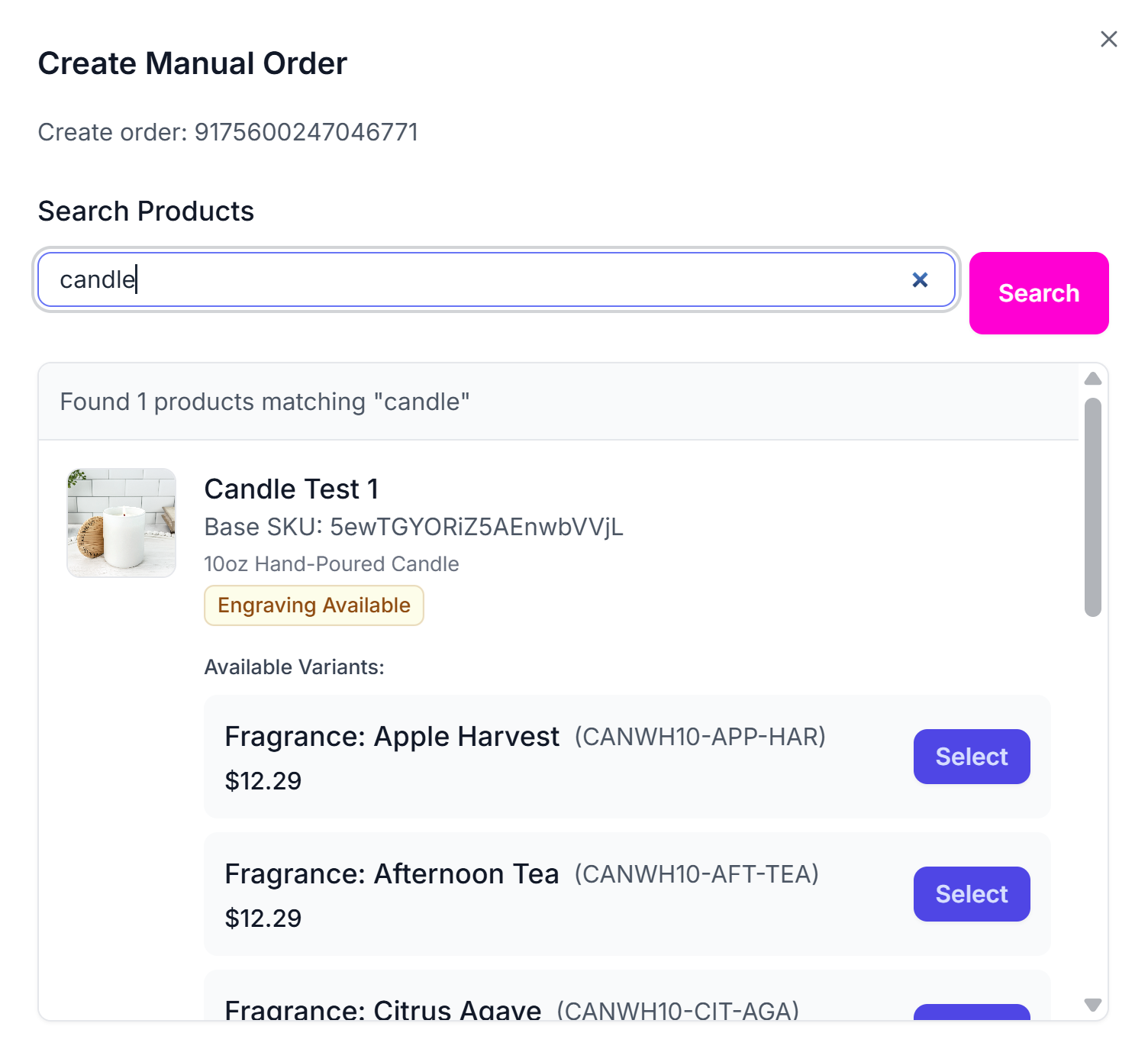
Task: Click the scrollbar up arrow
Action: [1093, 379]
